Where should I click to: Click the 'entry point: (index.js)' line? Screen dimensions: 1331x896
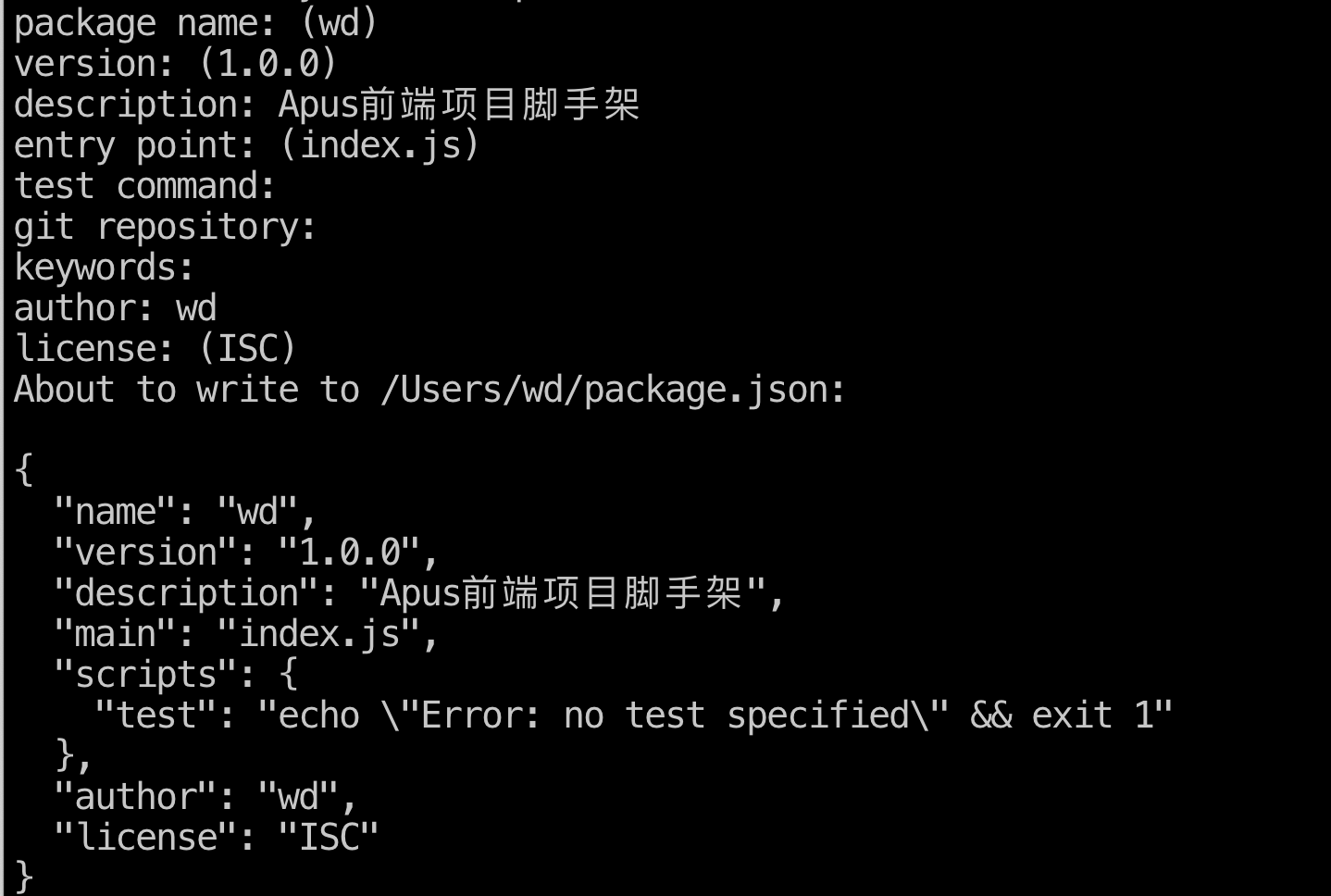[246, 145]
